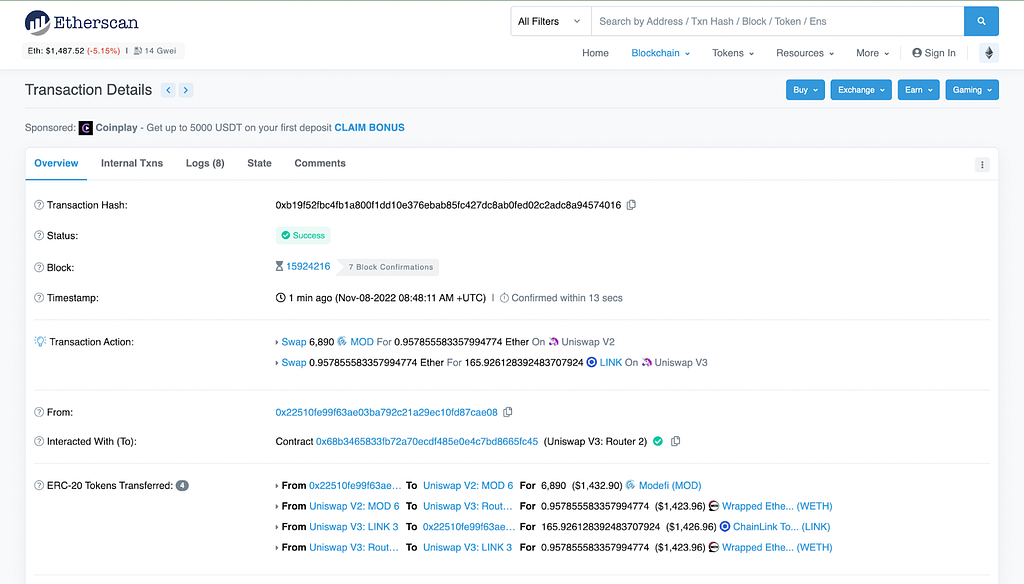Screen dimensions: 1024x584
Task: Click Uniswap V3: LINK 3 sender link
Action: [x=353, y=527]
